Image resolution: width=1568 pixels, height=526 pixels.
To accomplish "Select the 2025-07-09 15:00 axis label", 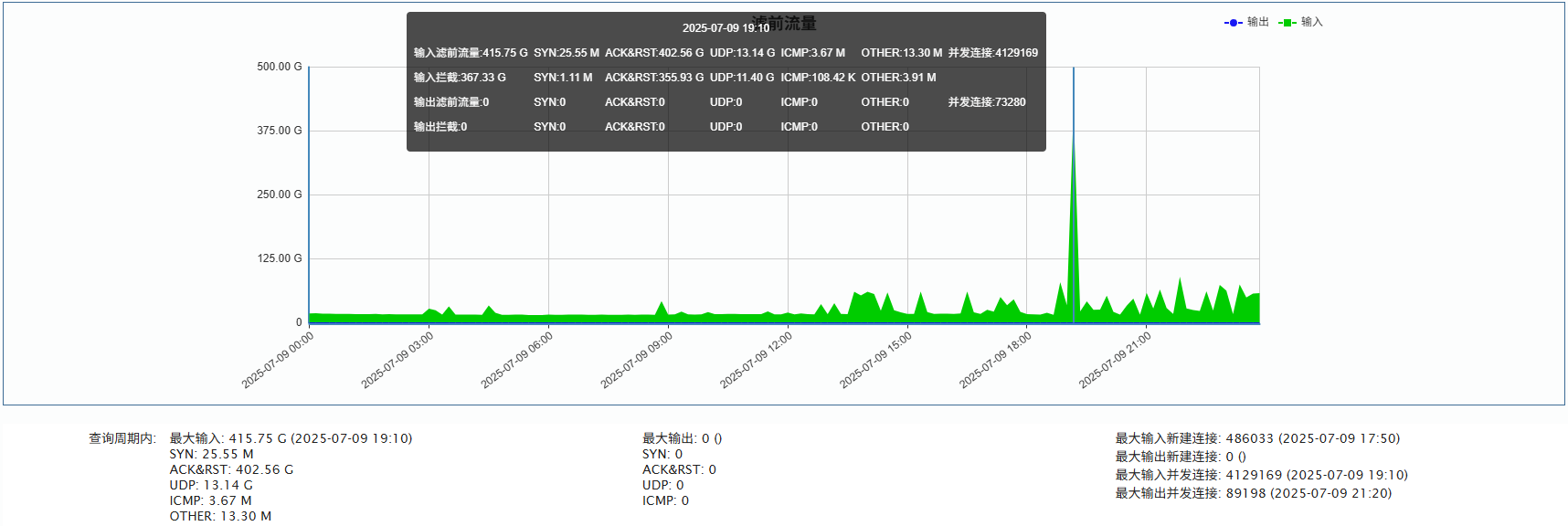I will point(876,360).
